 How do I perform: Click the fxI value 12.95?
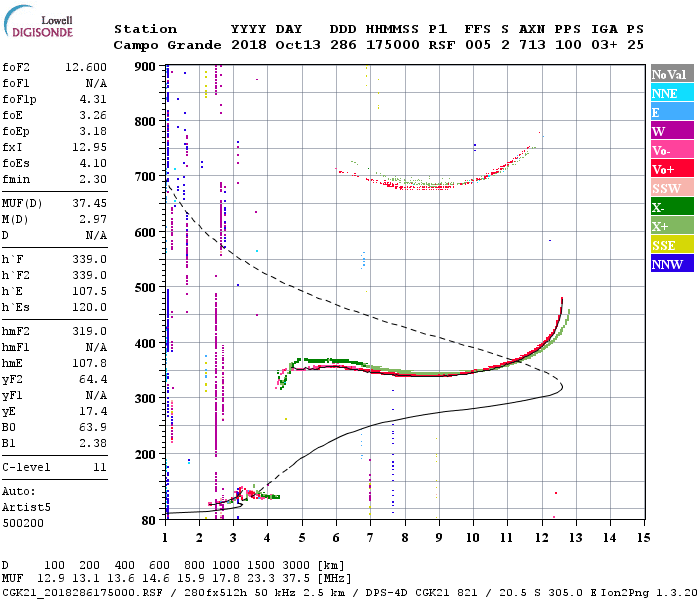pyautogui.click(x=89, y=147)
